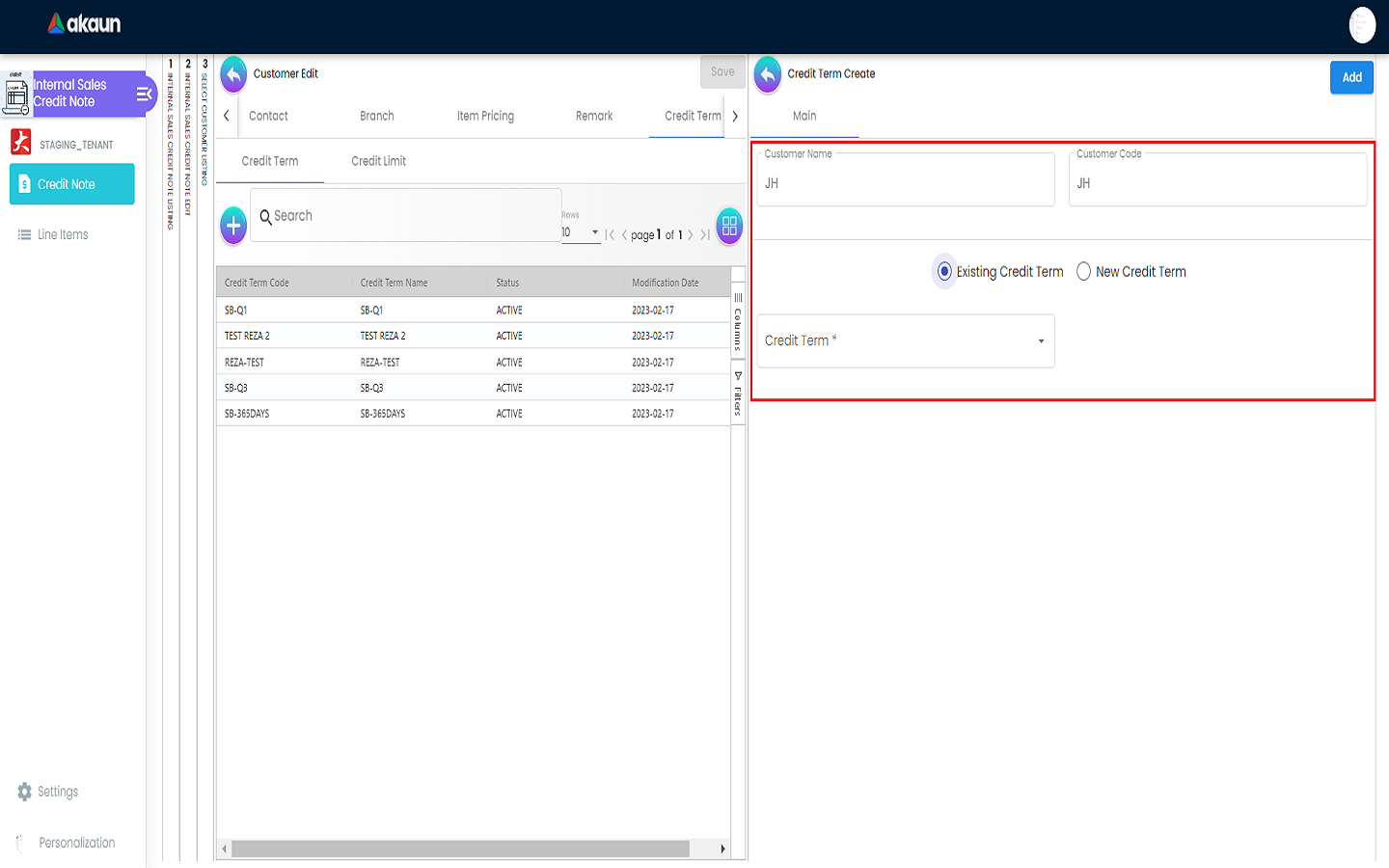Open the Credit Term dropdown
The width and height of the screenshot is (1389, 868).
905,341
